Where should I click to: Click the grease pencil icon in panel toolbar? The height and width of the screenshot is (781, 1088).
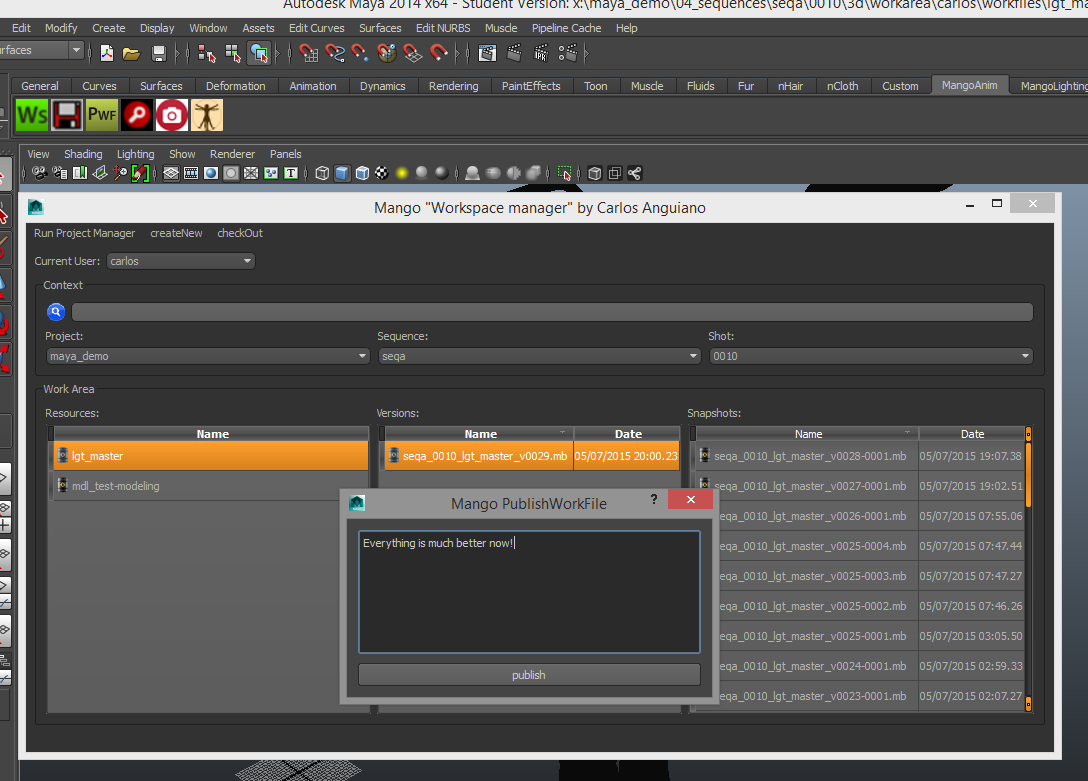click(x=140, y=173)
